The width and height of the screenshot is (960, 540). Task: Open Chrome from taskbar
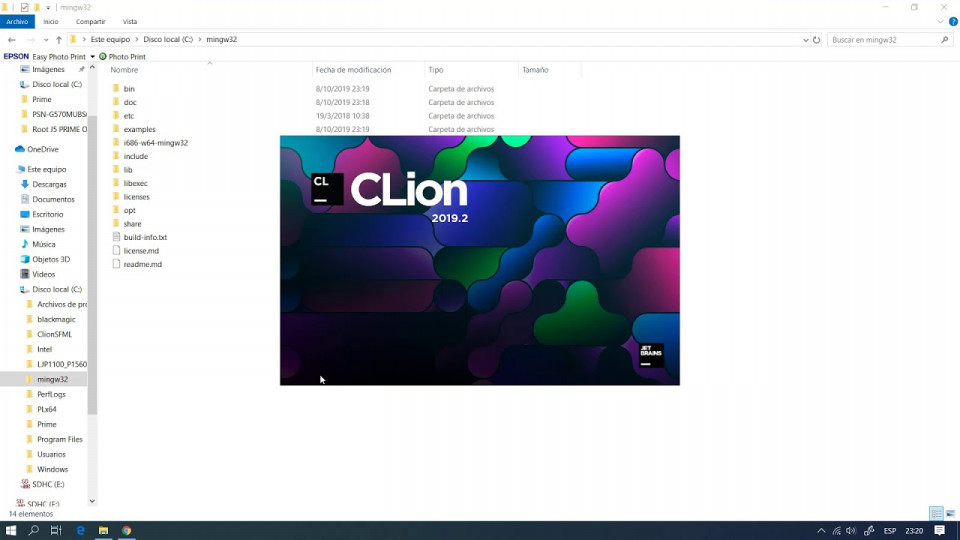coord(126,530)
